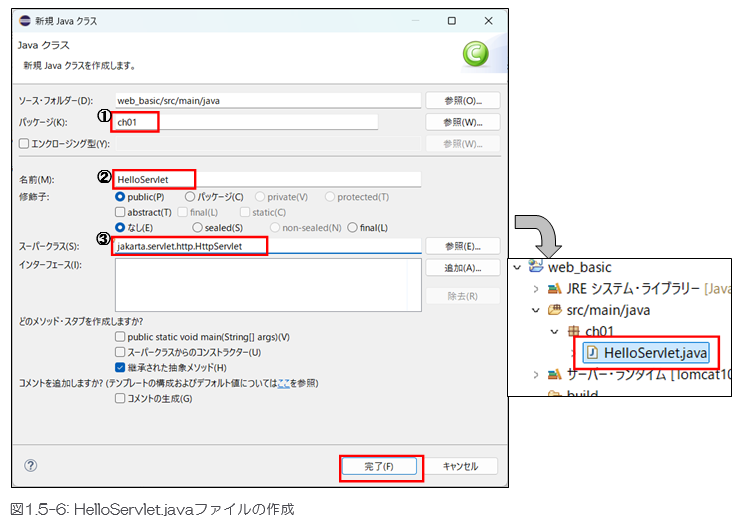Click the web_basic project icon
736x521 pixels.
tap(536, 267)
